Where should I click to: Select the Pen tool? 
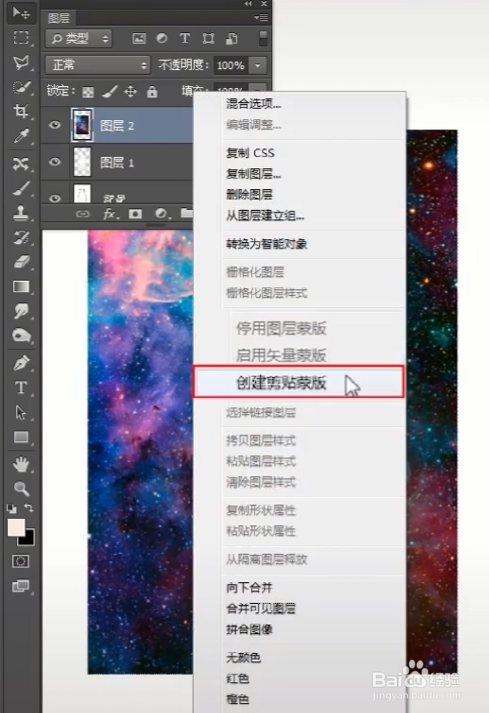[x=21, y=363]
